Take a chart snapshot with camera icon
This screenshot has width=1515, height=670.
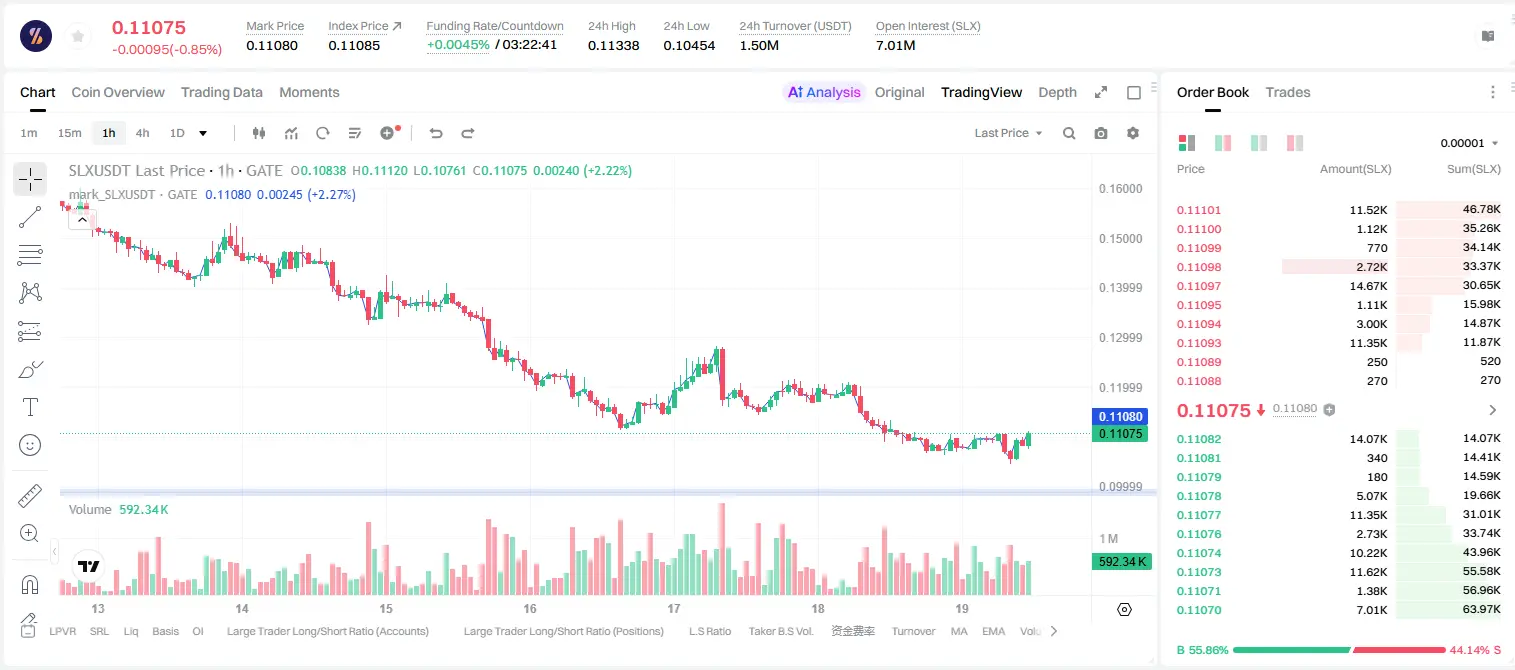1101,133
